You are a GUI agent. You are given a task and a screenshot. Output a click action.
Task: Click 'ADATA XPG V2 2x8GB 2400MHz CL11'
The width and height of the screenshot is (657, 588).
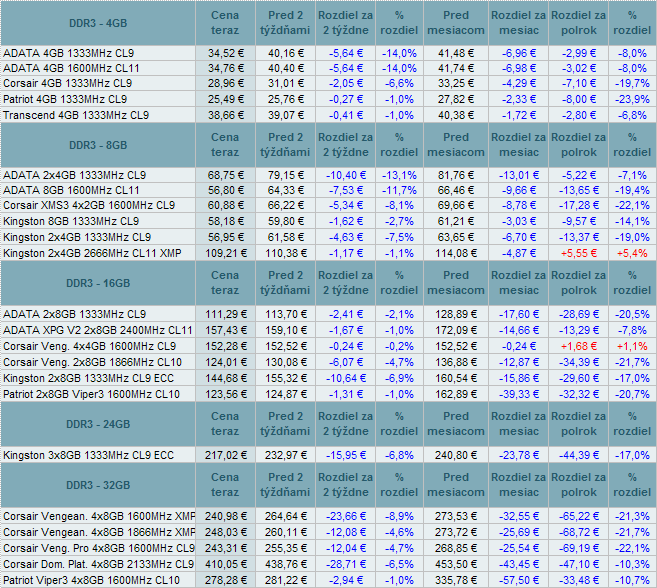tap(98, 330)
